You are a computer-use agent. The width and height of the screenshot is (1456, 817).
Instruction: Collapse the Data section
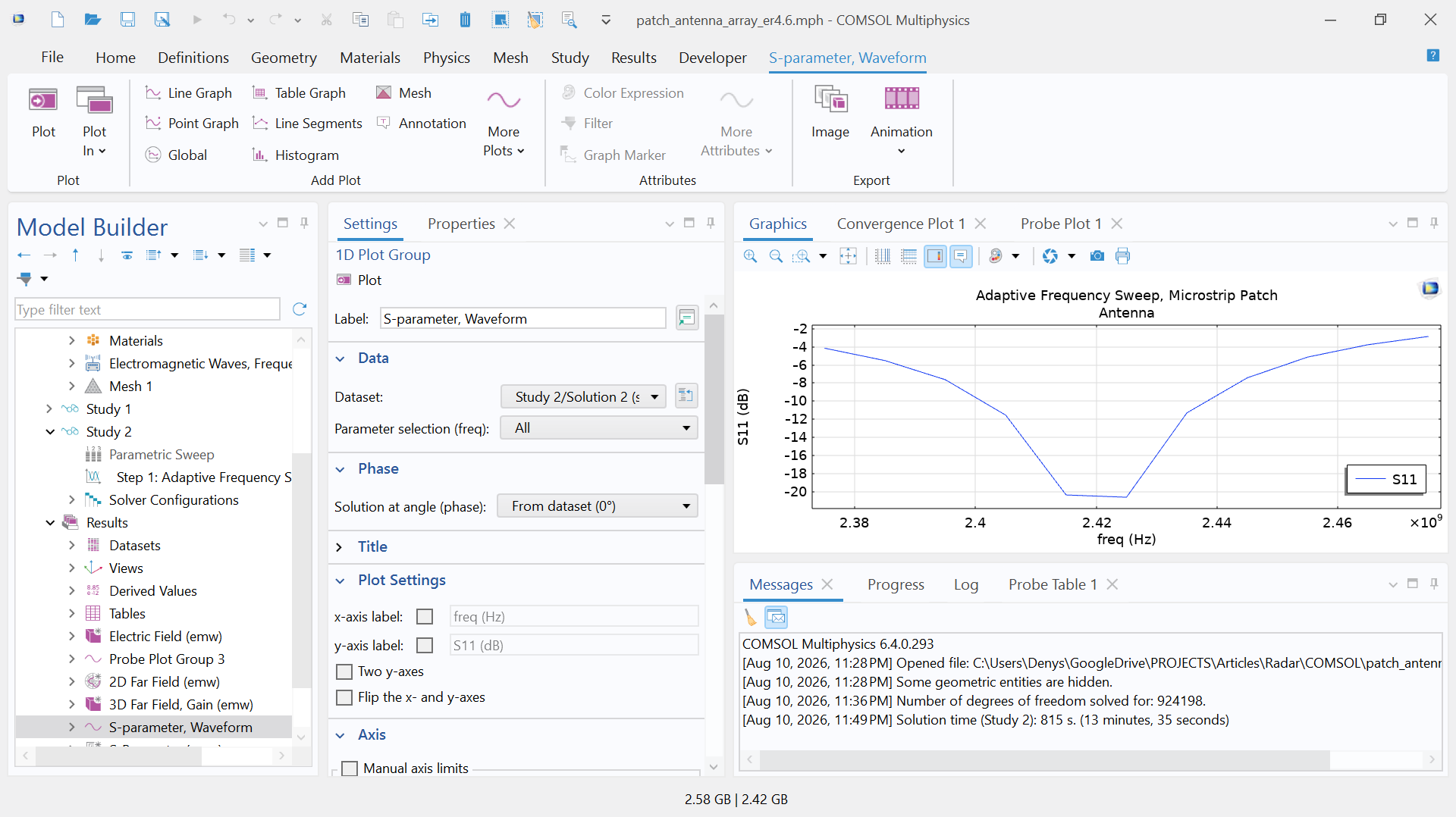tap(340, 358)
